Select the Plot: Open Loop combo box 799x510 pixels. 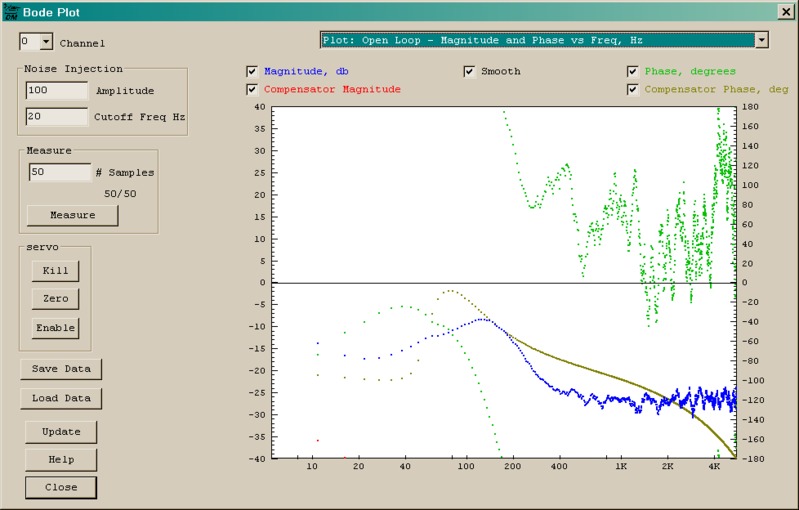pyautogui.click(x=536, y=40)
